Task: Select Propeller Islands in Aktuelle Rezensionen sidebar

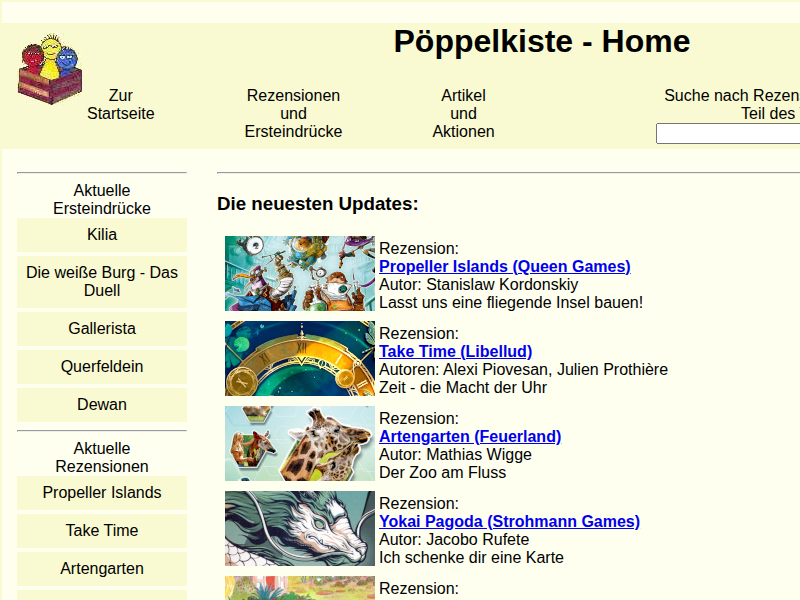Action: tap(102, 493)
